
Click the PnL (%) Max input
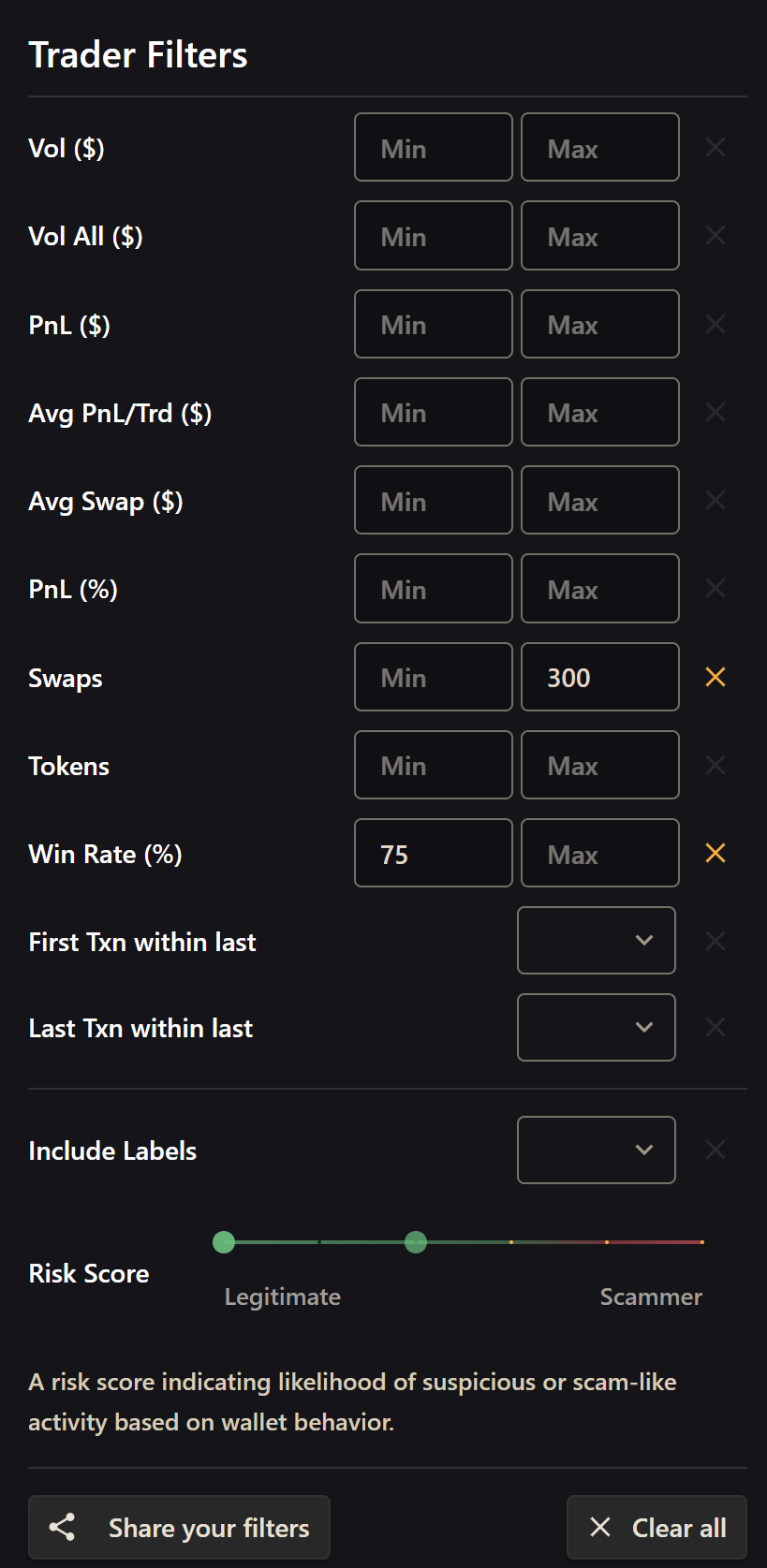click(599, 589)
